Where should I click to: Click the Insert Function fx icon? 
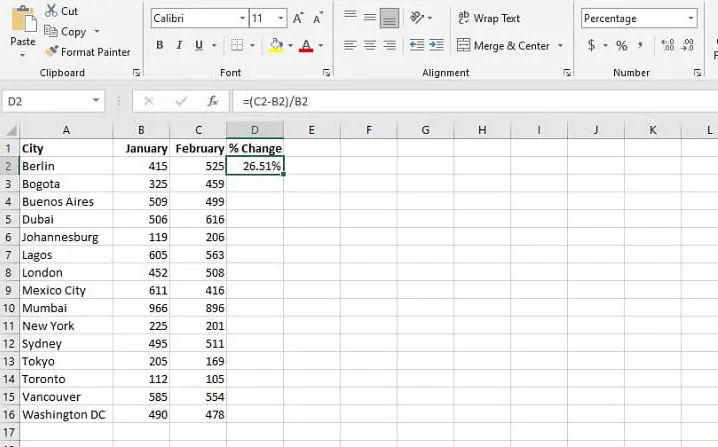click(x=212, y=101)
